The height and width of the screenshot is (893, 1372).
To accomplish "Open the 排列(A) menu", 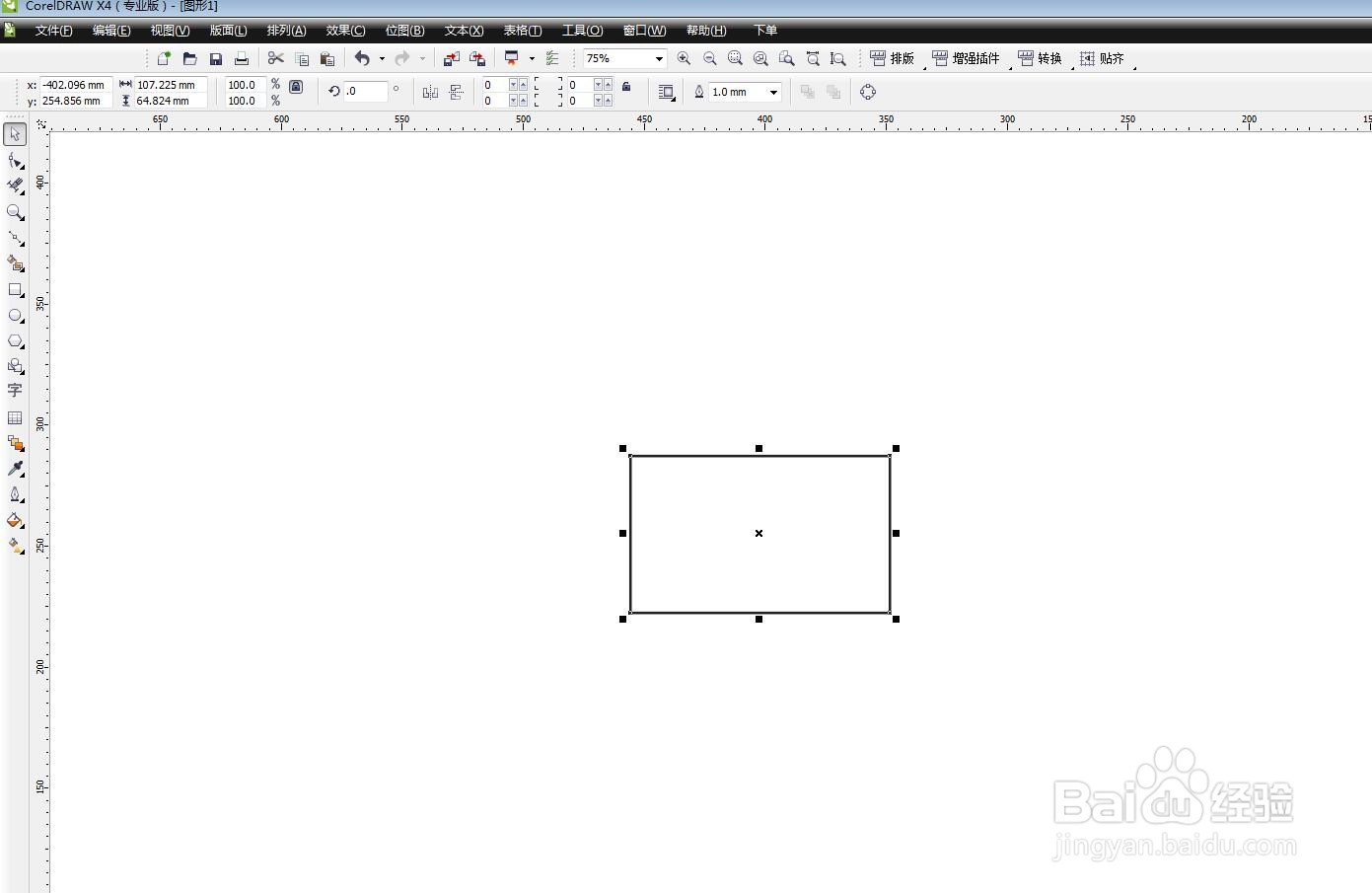I will click(286, 31).
